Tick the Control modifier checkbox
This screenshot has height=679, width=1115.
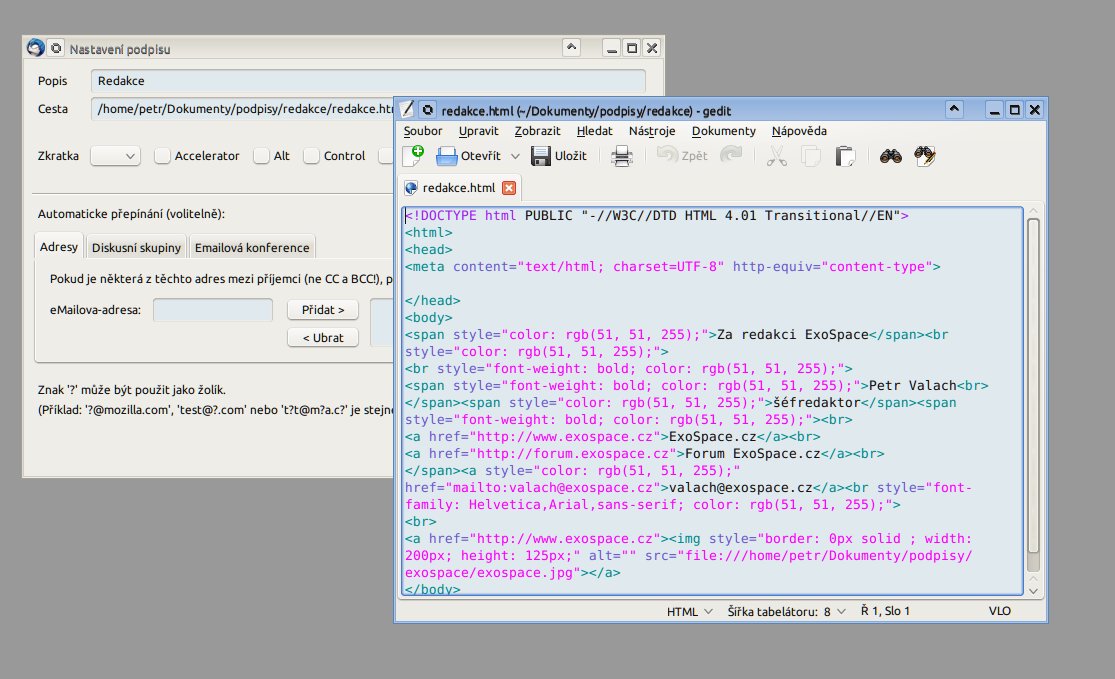click(x=311, y=156)
